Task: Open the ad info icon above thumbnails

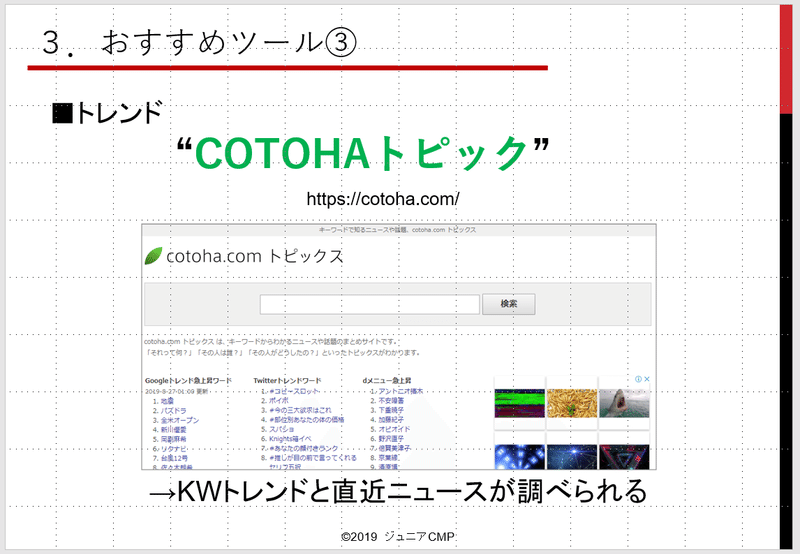Action: (x=638, y=379)
